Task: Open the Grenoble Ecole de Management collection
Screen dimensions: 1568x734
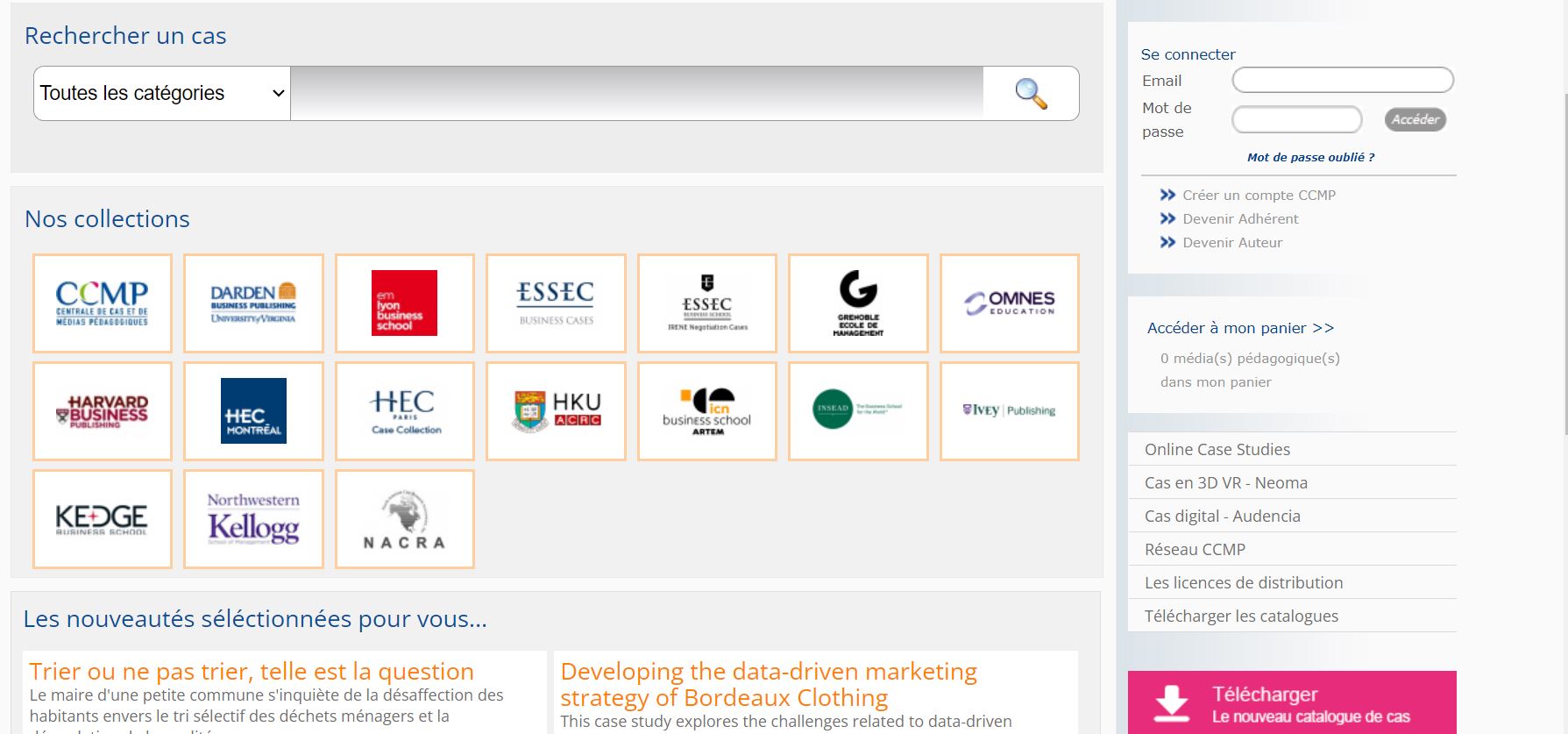Action: (x=858, y=303)
